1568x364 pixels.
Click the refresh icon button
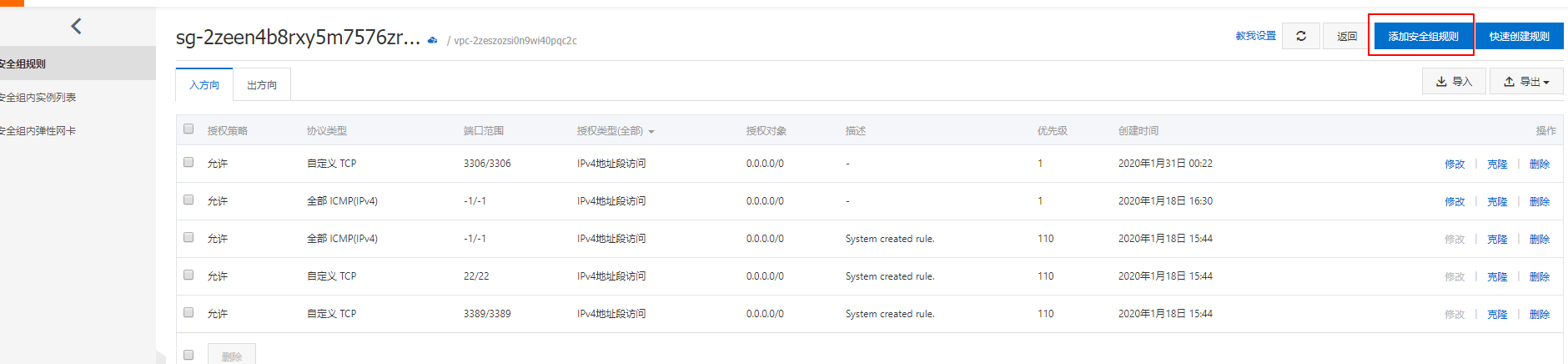(x=1300, y=36)
